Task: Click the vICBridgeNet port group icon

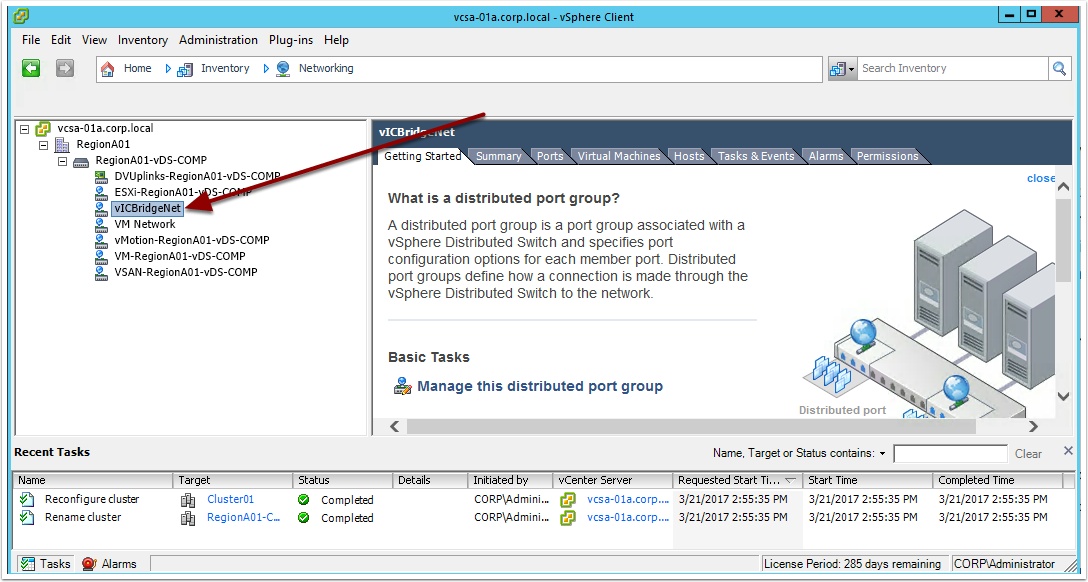Action: pyautogui.click(x=101, y=208)
